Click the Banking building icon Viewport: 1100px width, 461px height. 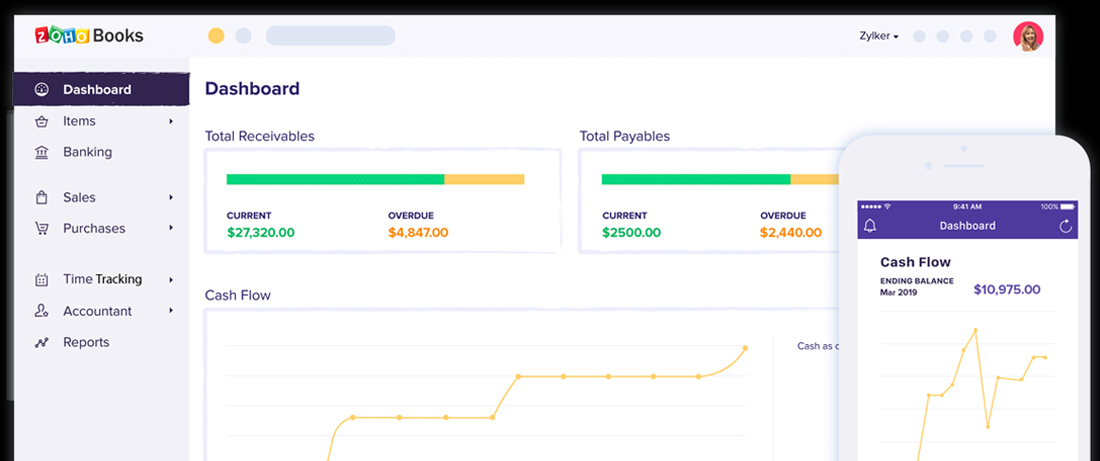pos(41,152)
